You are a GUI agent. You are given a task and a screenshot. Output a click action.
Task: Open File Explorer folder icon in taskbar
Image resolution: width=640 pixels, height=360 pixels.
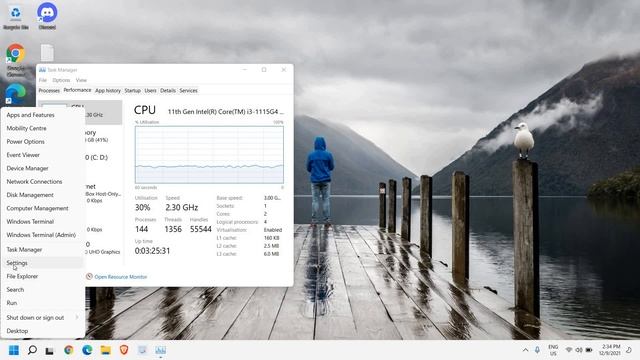(106, 350)
